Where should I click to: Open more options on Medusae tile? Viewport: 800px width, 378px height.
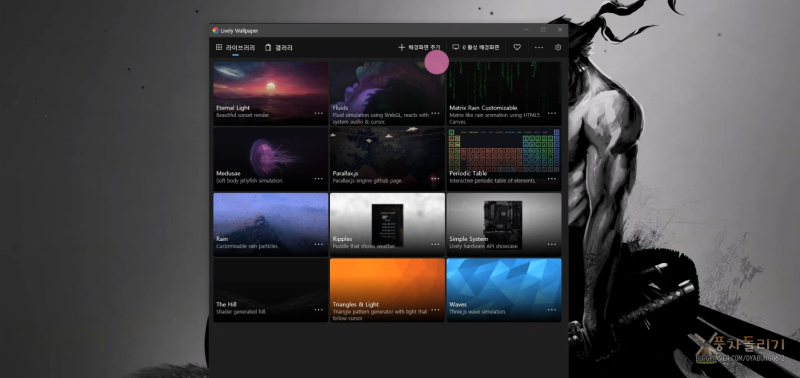pos(319,179)
